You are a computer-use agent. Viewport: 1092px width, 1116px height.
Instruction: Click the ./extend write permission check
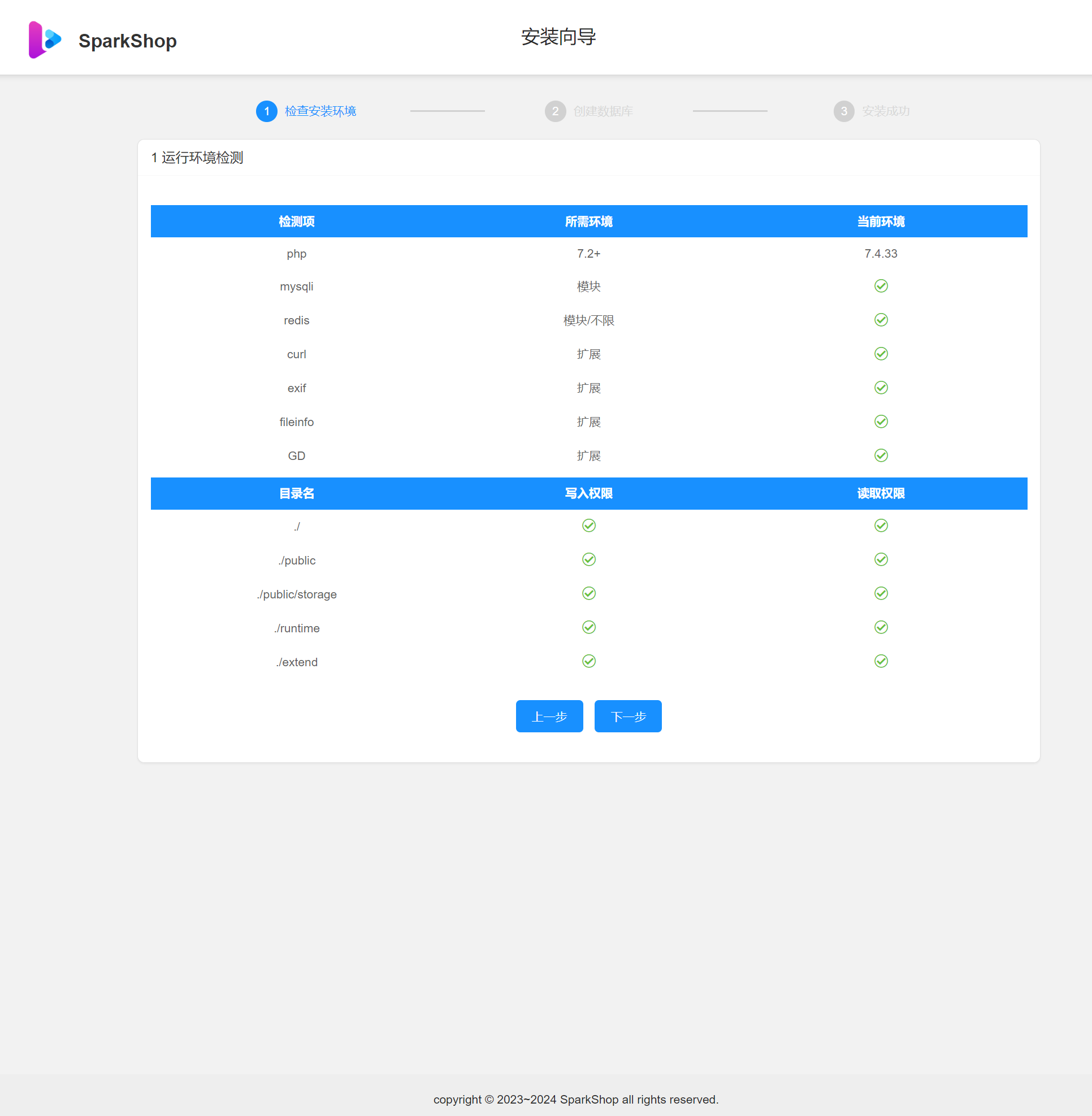click(x=588, y=661)
